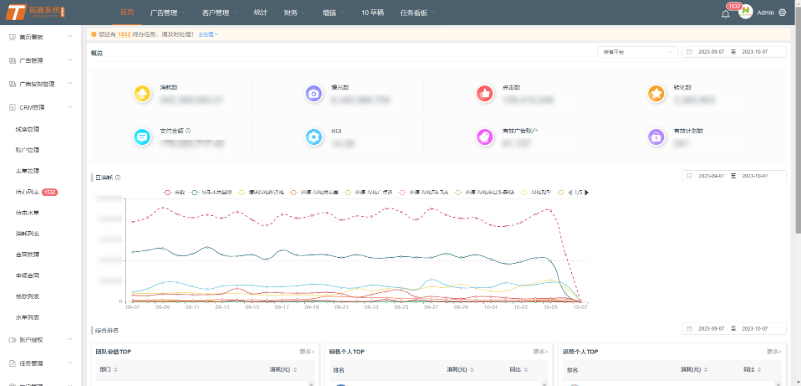Image resolution: width=801 pixels, height=386 pixels.
Task: Click 更多 in 运营个人TOP card
Action: click(773, 352)
